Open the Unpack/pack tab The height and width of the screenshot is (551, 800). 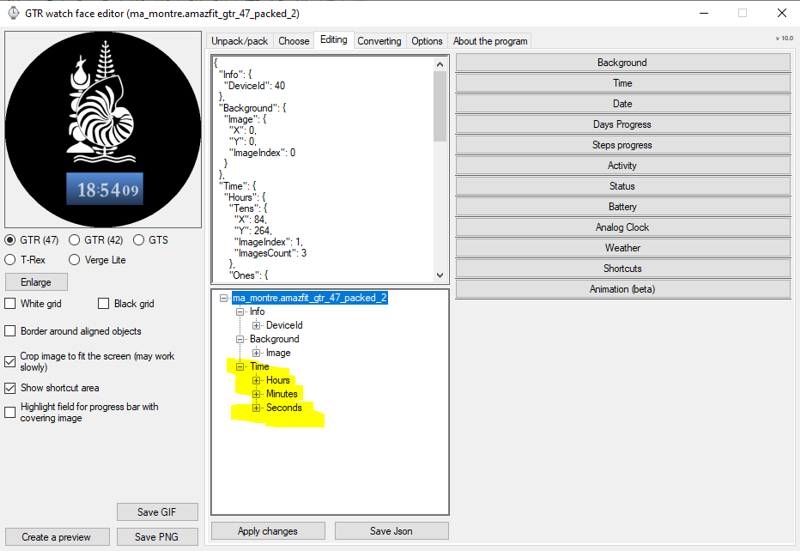(240, 41)
